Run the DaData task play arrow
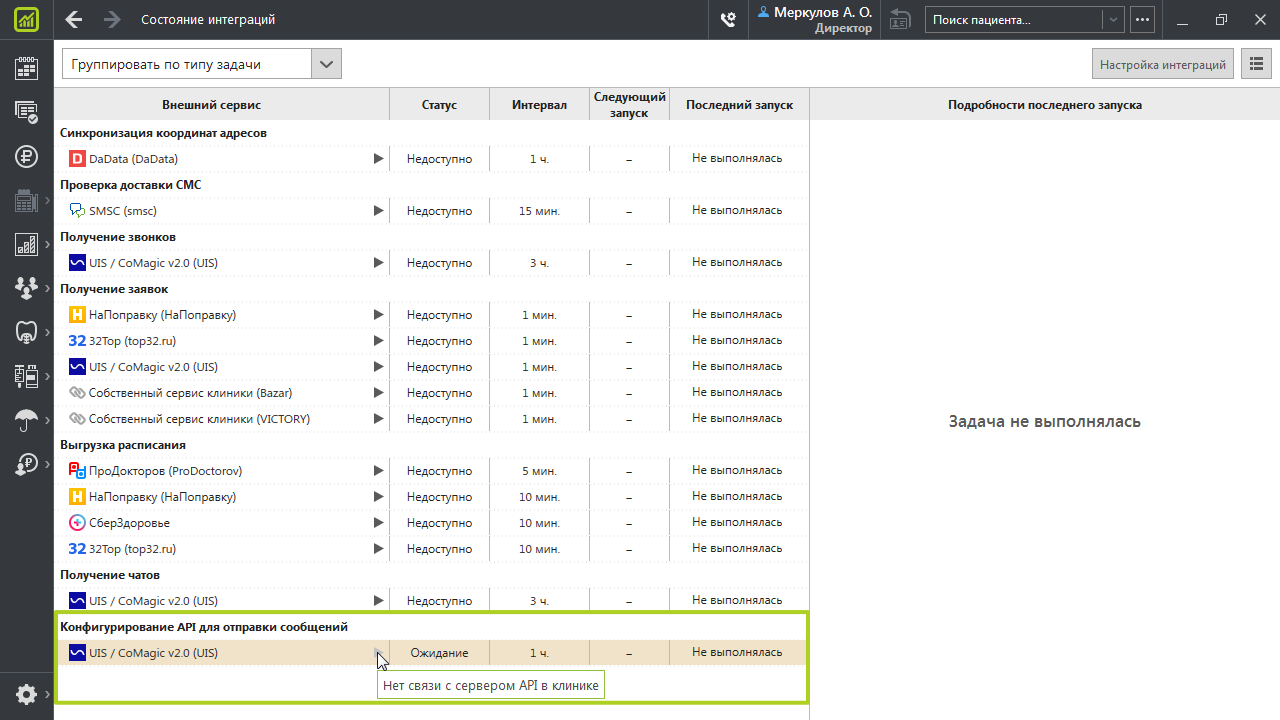Viewport: 1280px width, 720px height. tap(378, 159)
